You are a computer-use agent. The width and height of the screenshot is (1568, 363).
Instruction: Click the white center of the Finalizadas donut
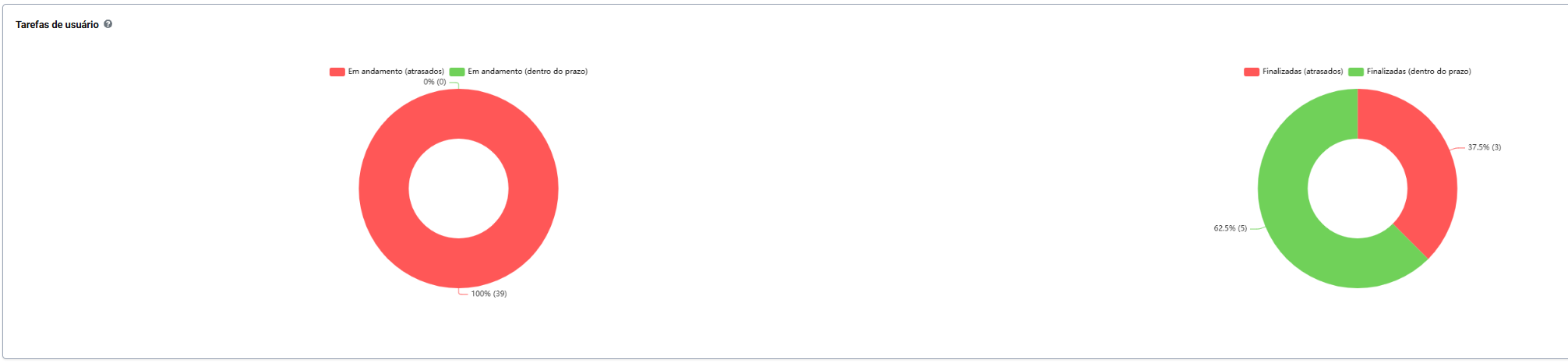point(1357,189)
